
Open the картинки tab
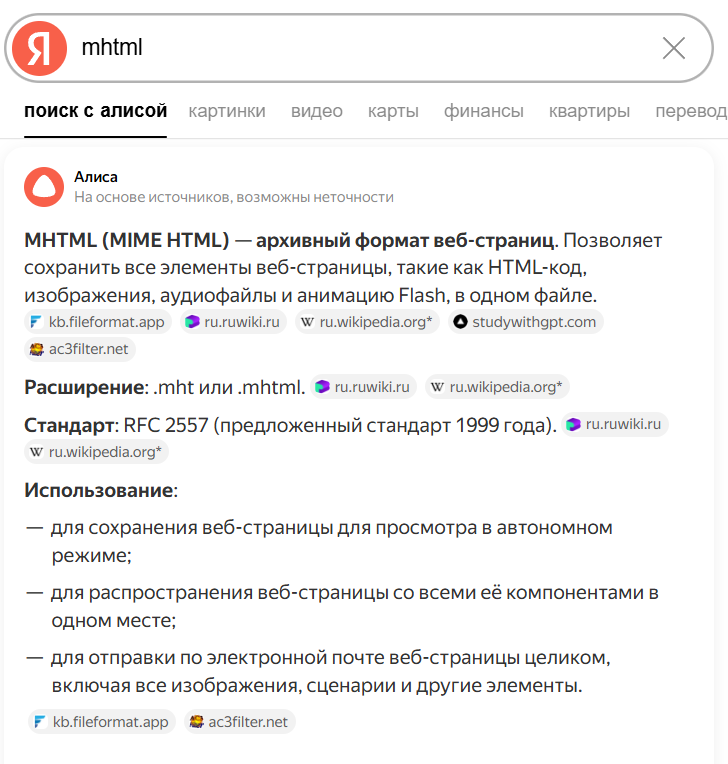[227, 111]
